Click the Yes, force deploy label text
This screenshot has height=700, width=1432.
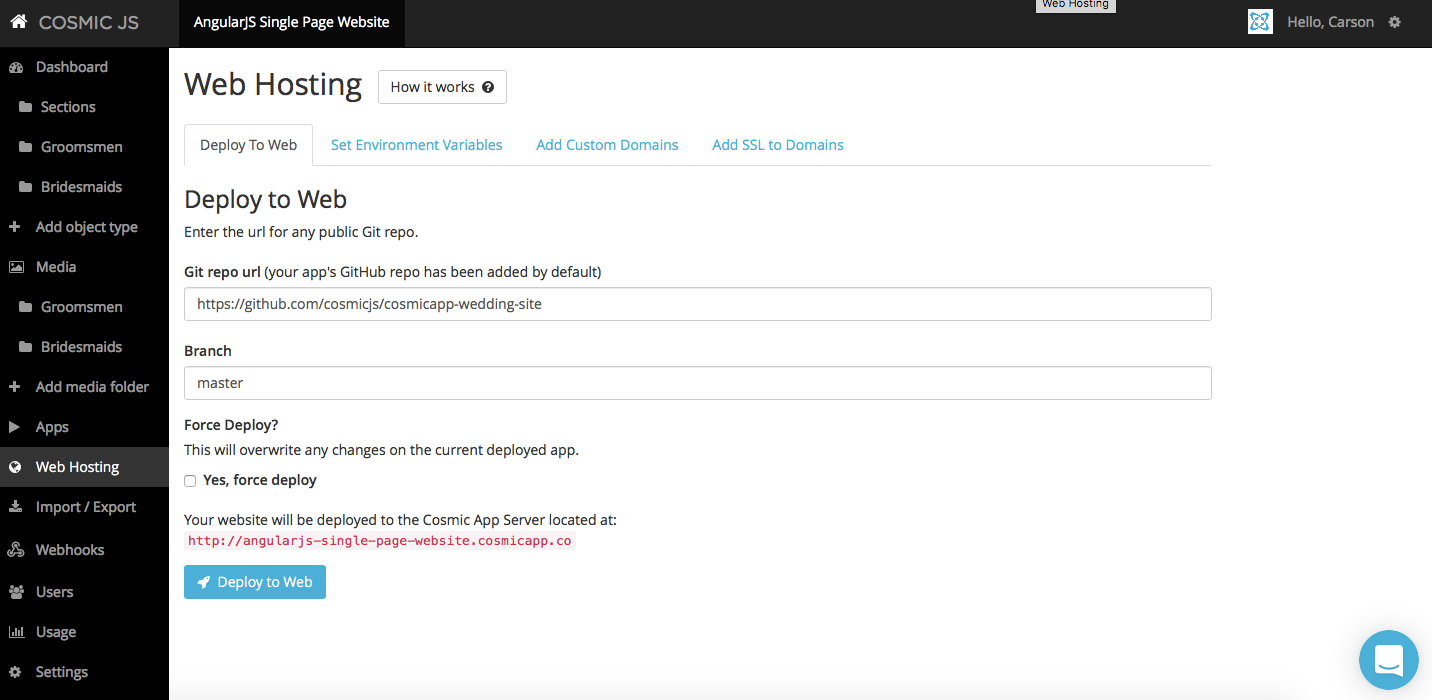[260, 480]
